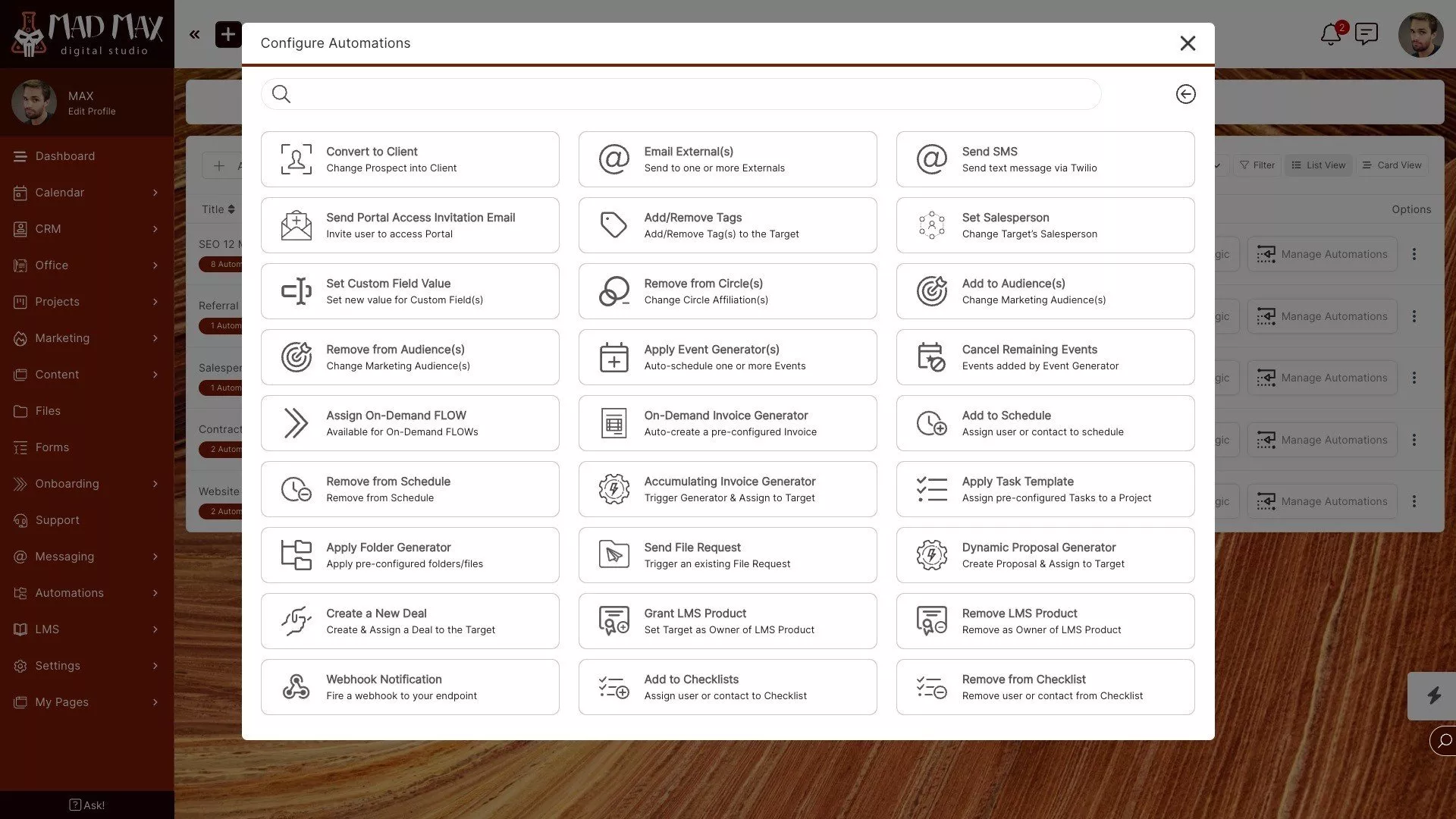Open the chat messages icon
Image resolution: width=1456 pixels, height=819 pixels.
point(1366,34)
